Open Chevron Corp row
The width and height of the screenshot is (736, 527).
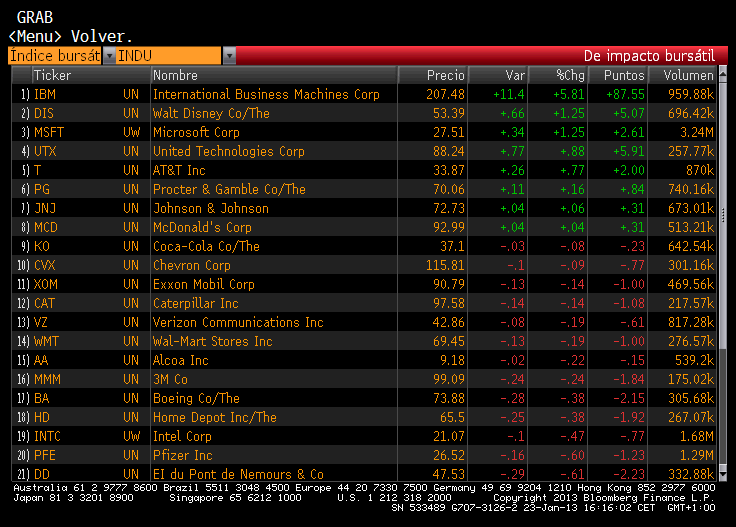coord(364,265)
